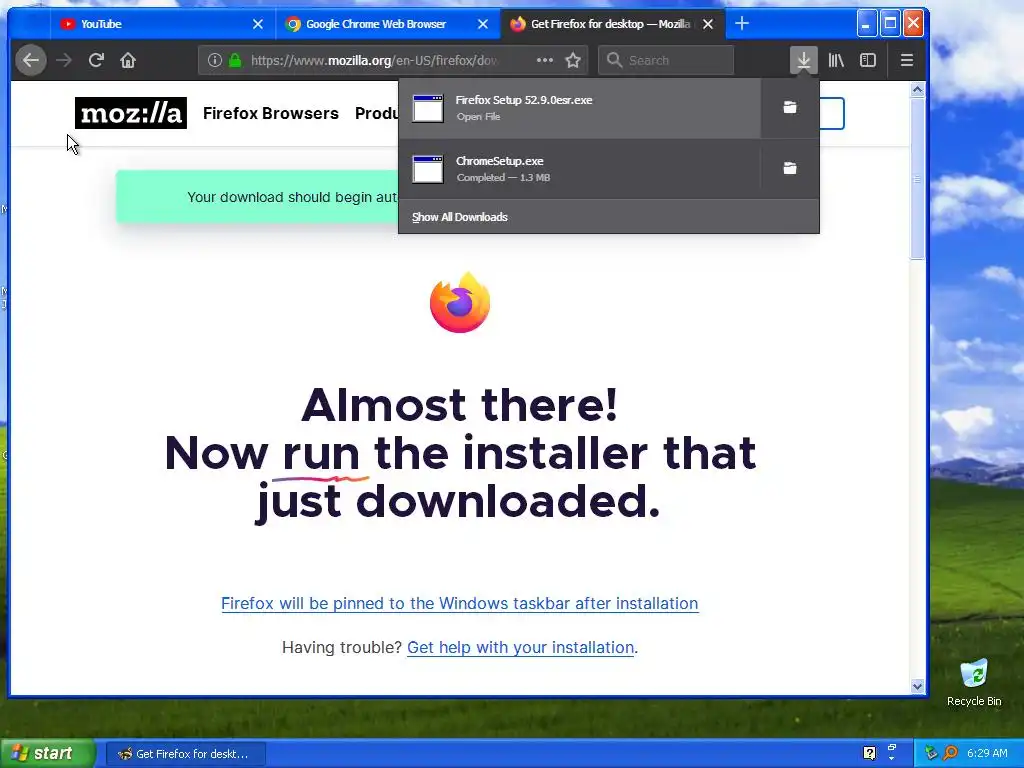Click the Firefox logo on the page
This screenshot has width=1024, height=768.
[460, 302]
